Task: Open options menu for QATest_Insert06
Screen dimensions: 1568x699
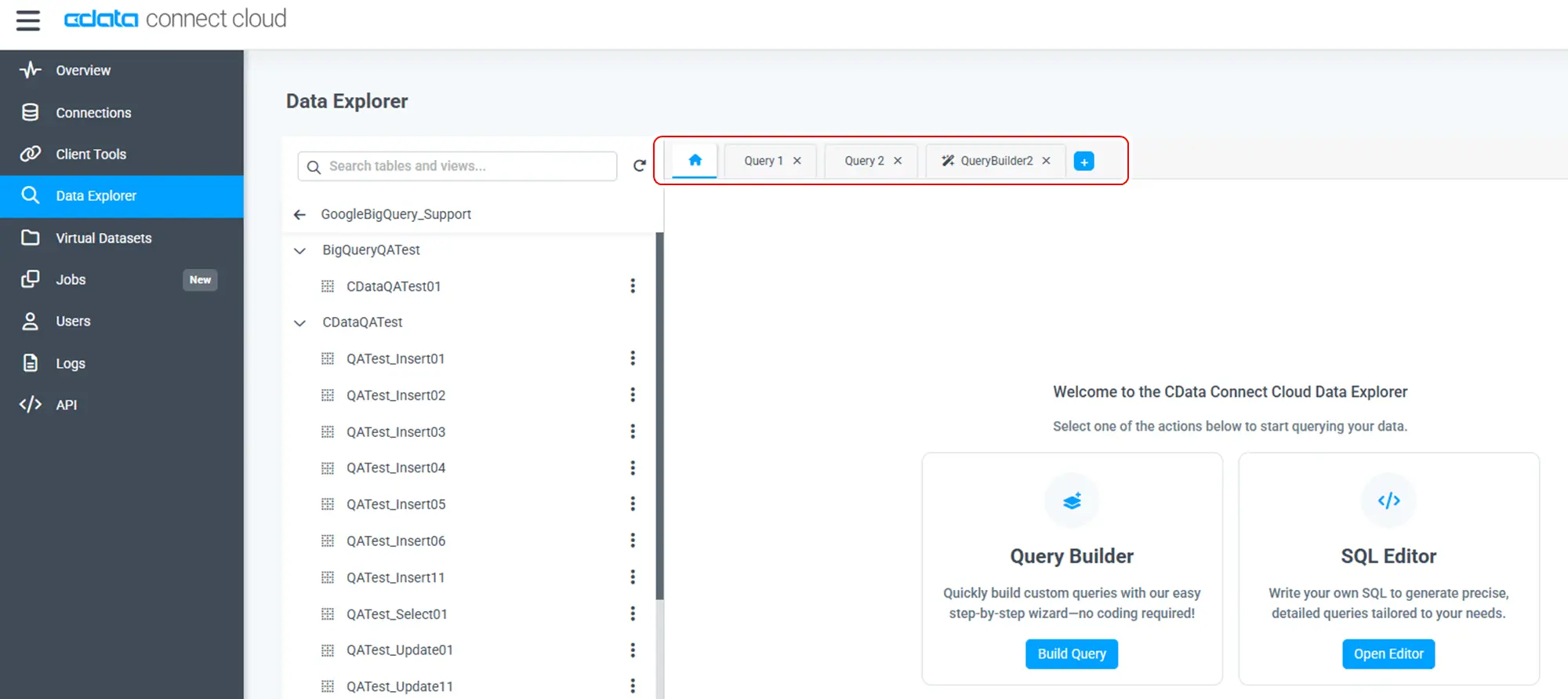Action: tap(633, 541)
